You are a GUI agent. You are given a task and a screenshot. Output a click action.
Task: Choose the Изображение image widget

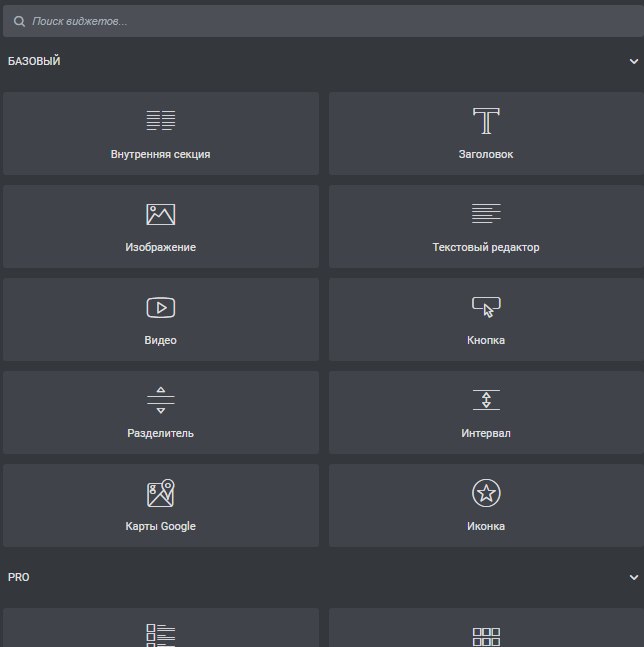(161, 226)
